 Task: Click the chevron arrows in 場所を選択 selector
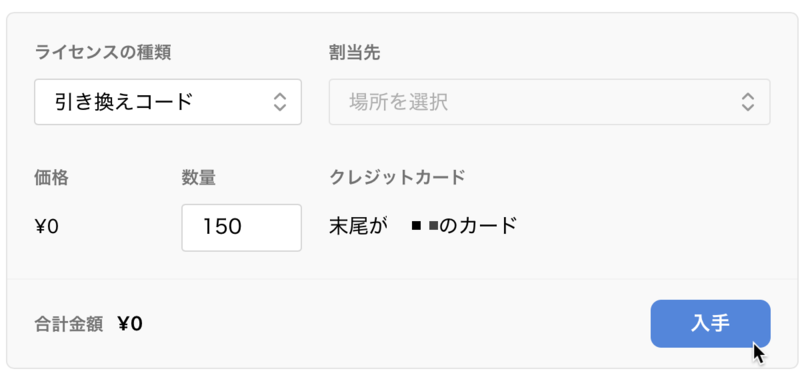pyautogui.click(x=748, y=102)
